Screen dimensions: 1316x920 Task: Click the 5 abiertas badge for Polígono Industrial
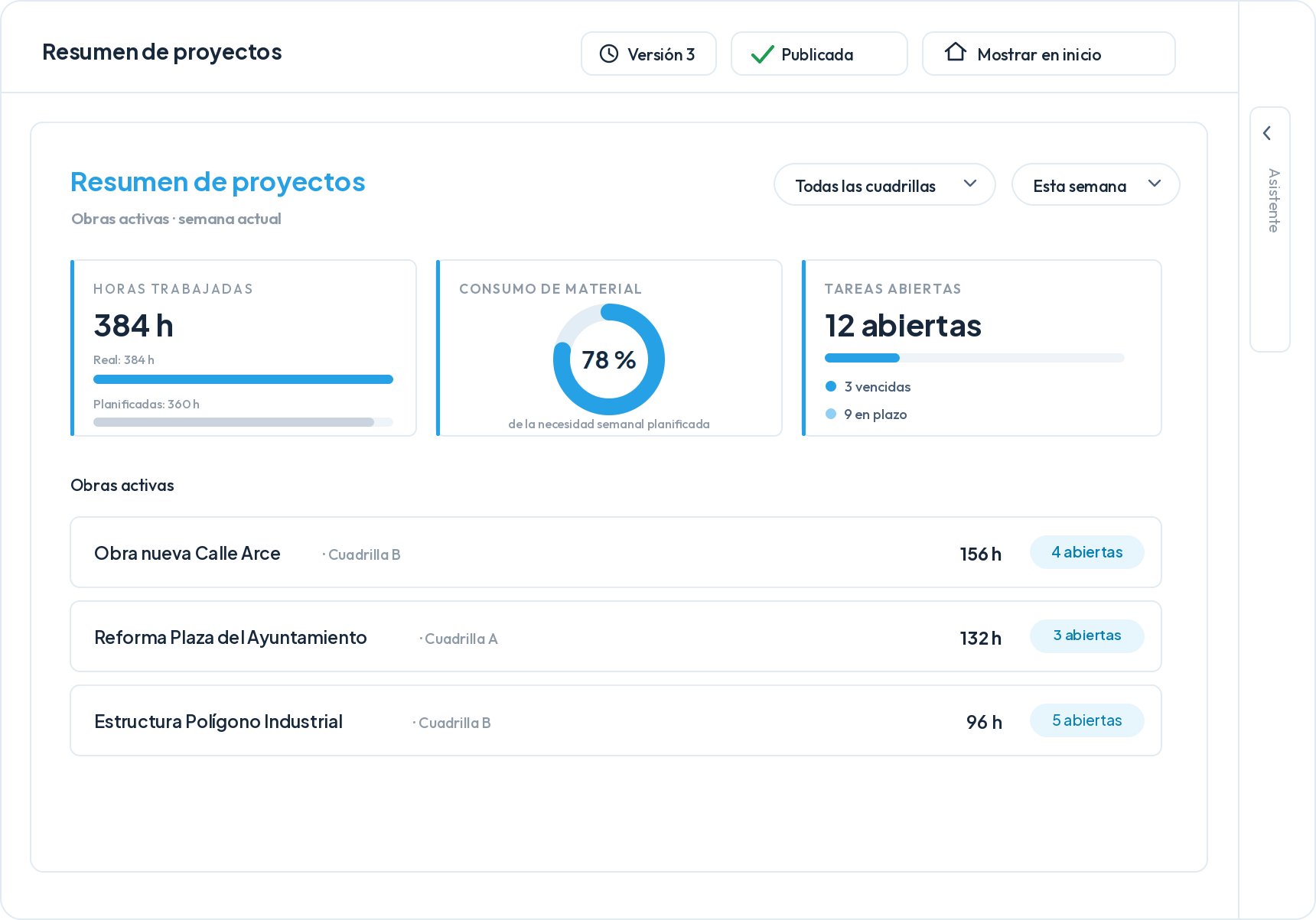tap(1087, 720)
